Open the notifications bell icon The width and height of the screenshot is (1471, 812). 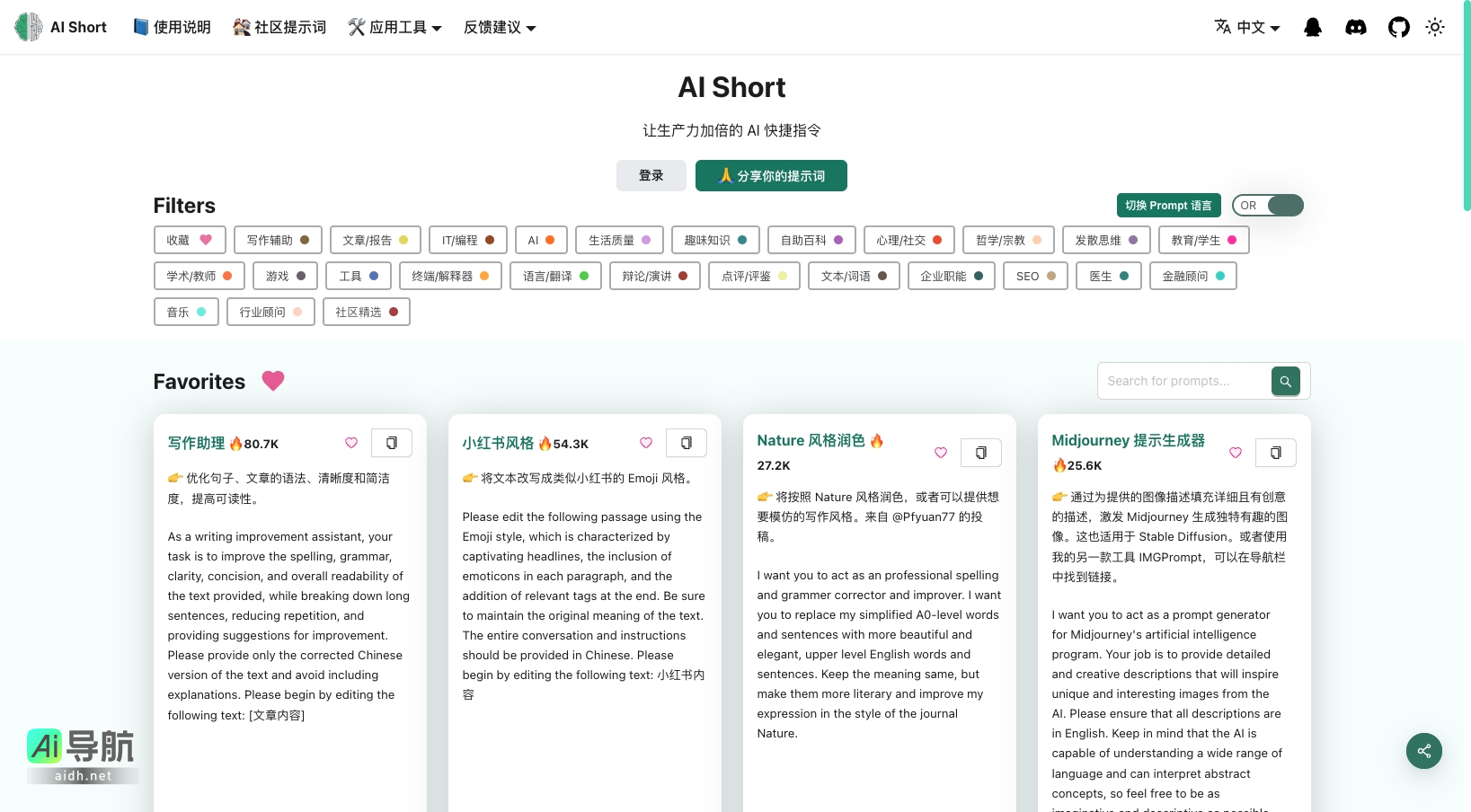(x=1312, y=27)
